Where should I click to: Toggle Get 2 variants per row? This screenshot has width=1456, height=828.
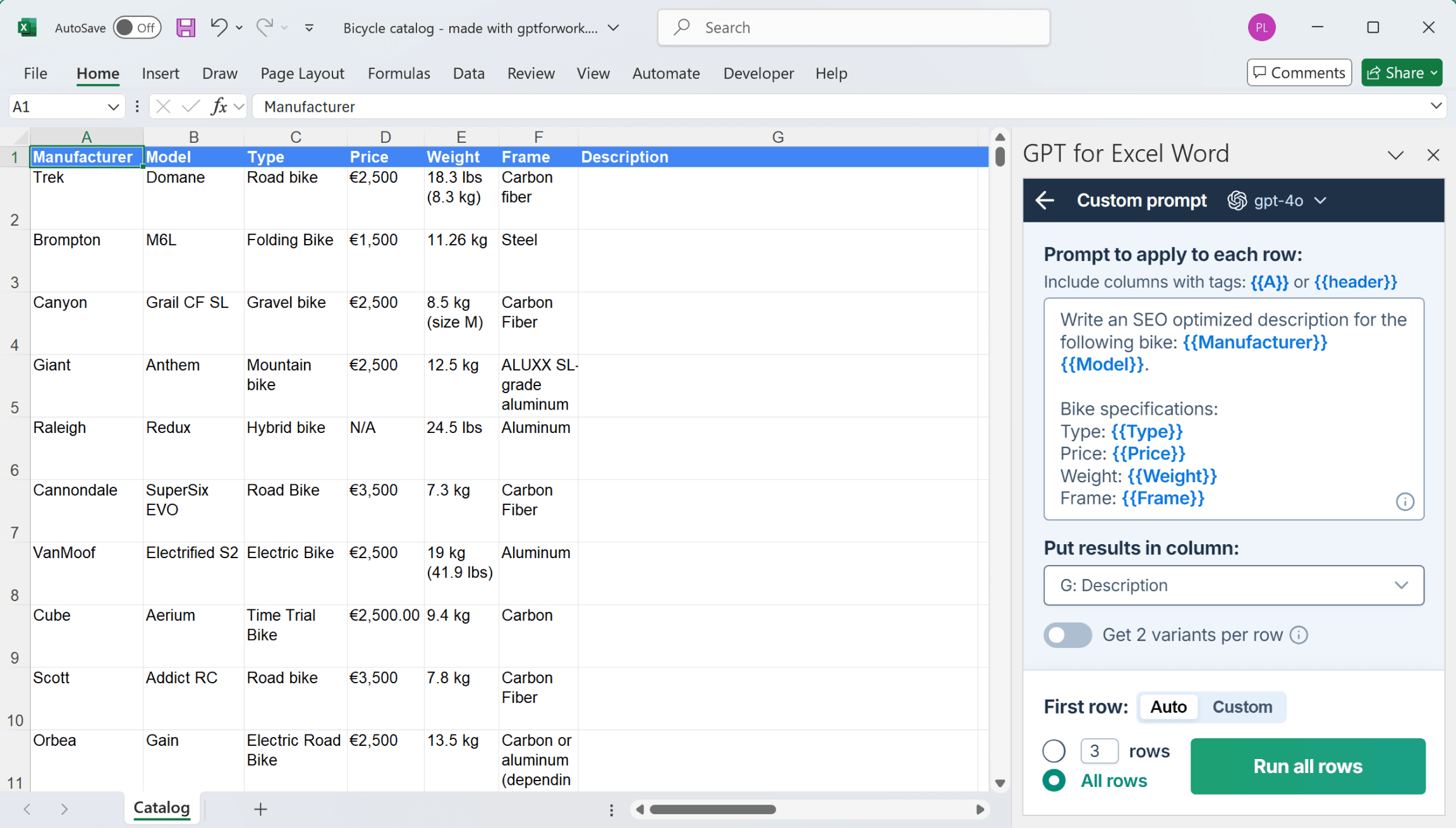[1067, 635]
